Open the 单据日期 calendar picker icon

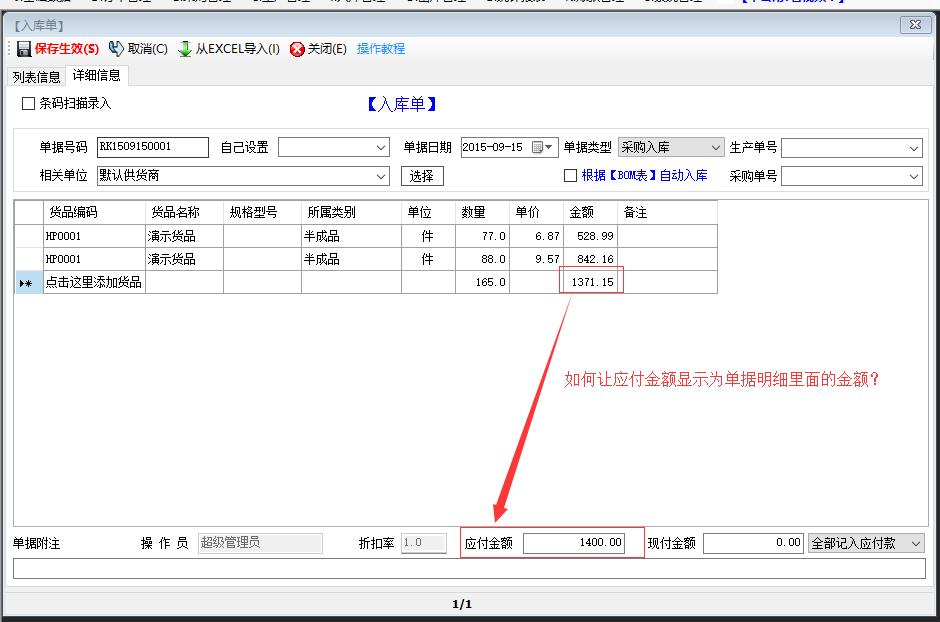(x=537, y=146)
